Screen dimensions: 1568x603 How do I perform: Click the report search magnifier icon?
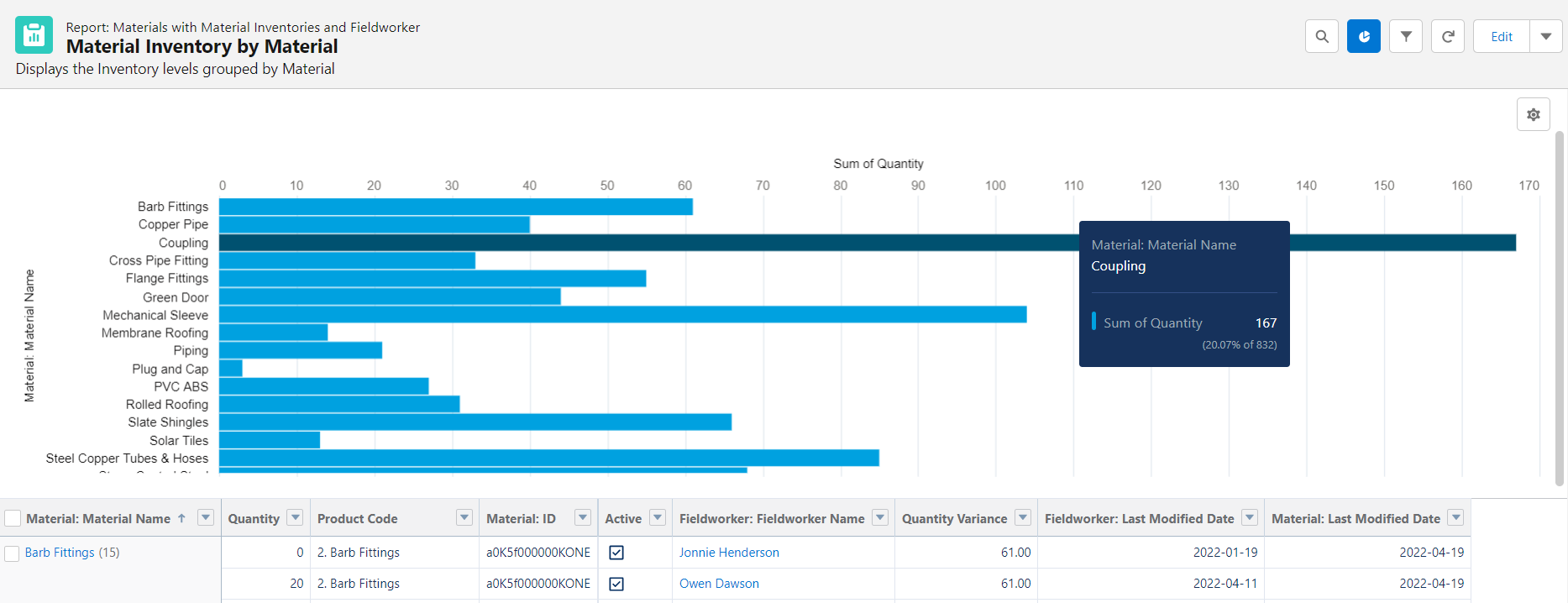coord(1321,37)
